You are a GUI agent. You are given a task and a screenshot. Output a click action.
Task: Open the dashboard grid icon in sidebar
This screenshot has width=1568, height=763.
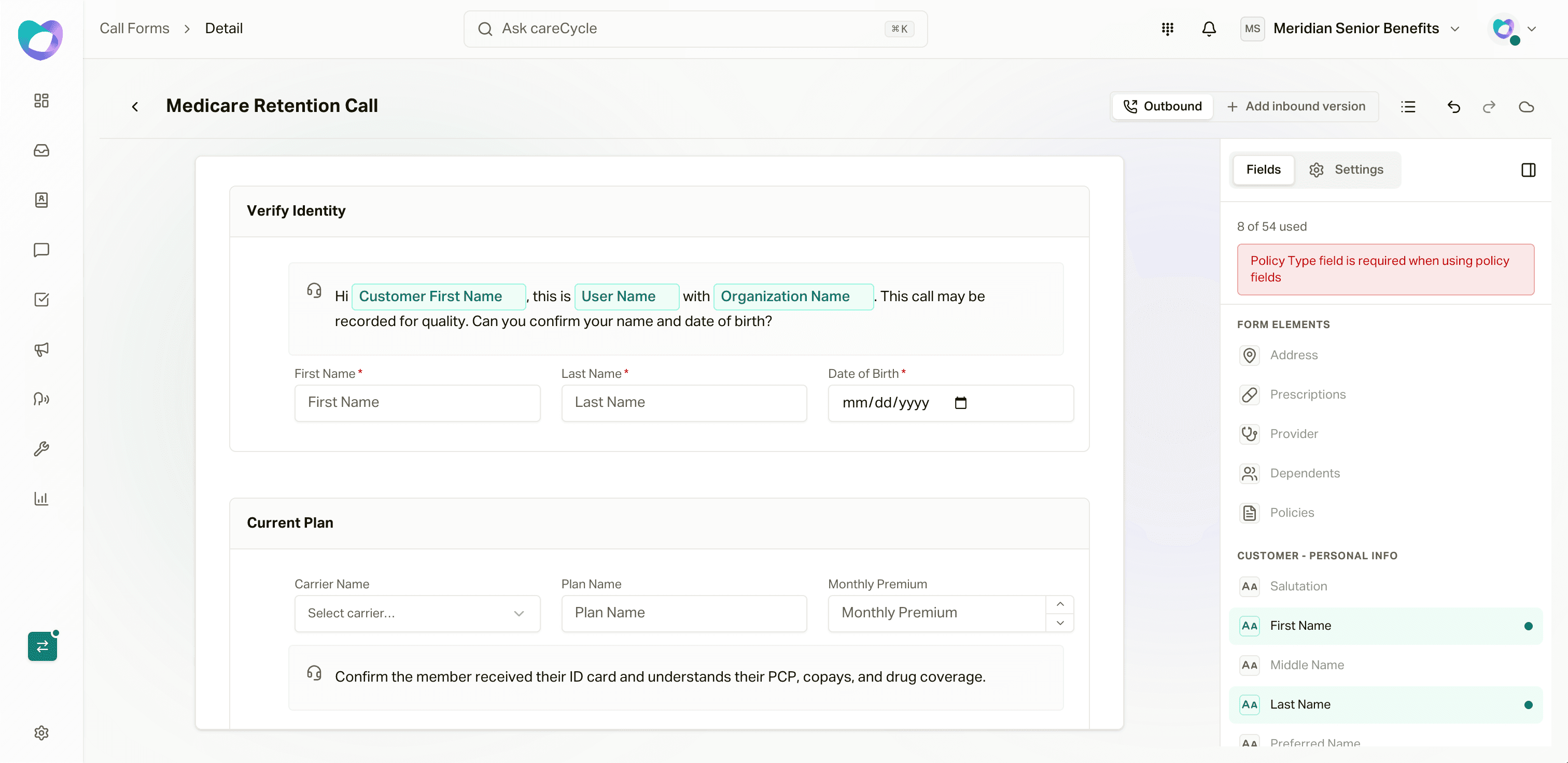41,101
